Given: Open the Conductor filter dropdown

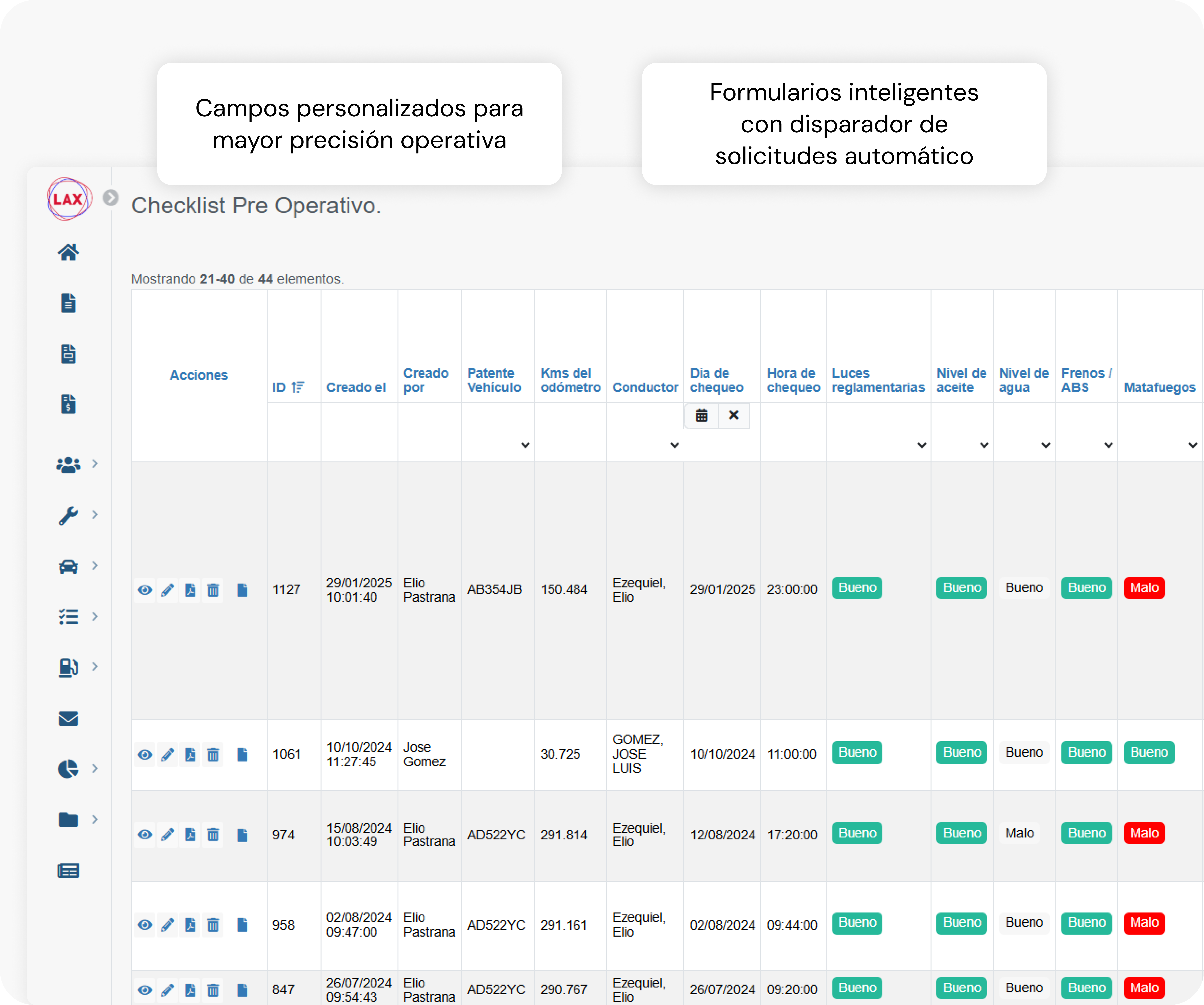Looking at the screenshot, I should coord(674,445).
